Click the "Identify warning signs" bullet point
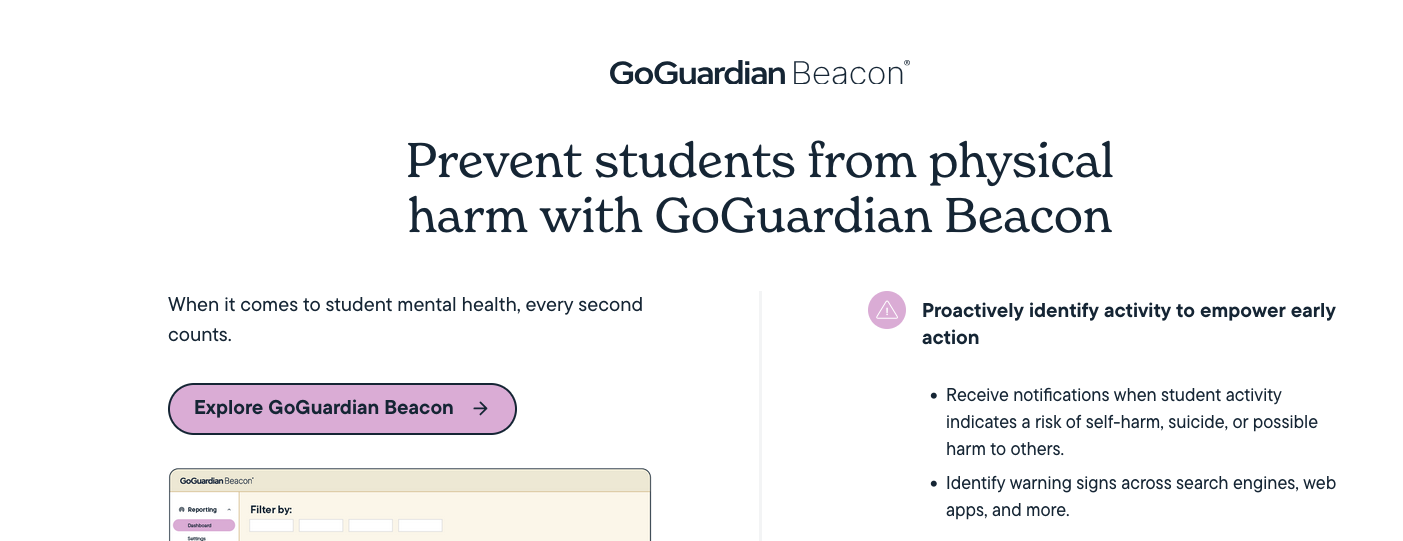This screenshot has height=541, width=1403. pos(1140,496)
